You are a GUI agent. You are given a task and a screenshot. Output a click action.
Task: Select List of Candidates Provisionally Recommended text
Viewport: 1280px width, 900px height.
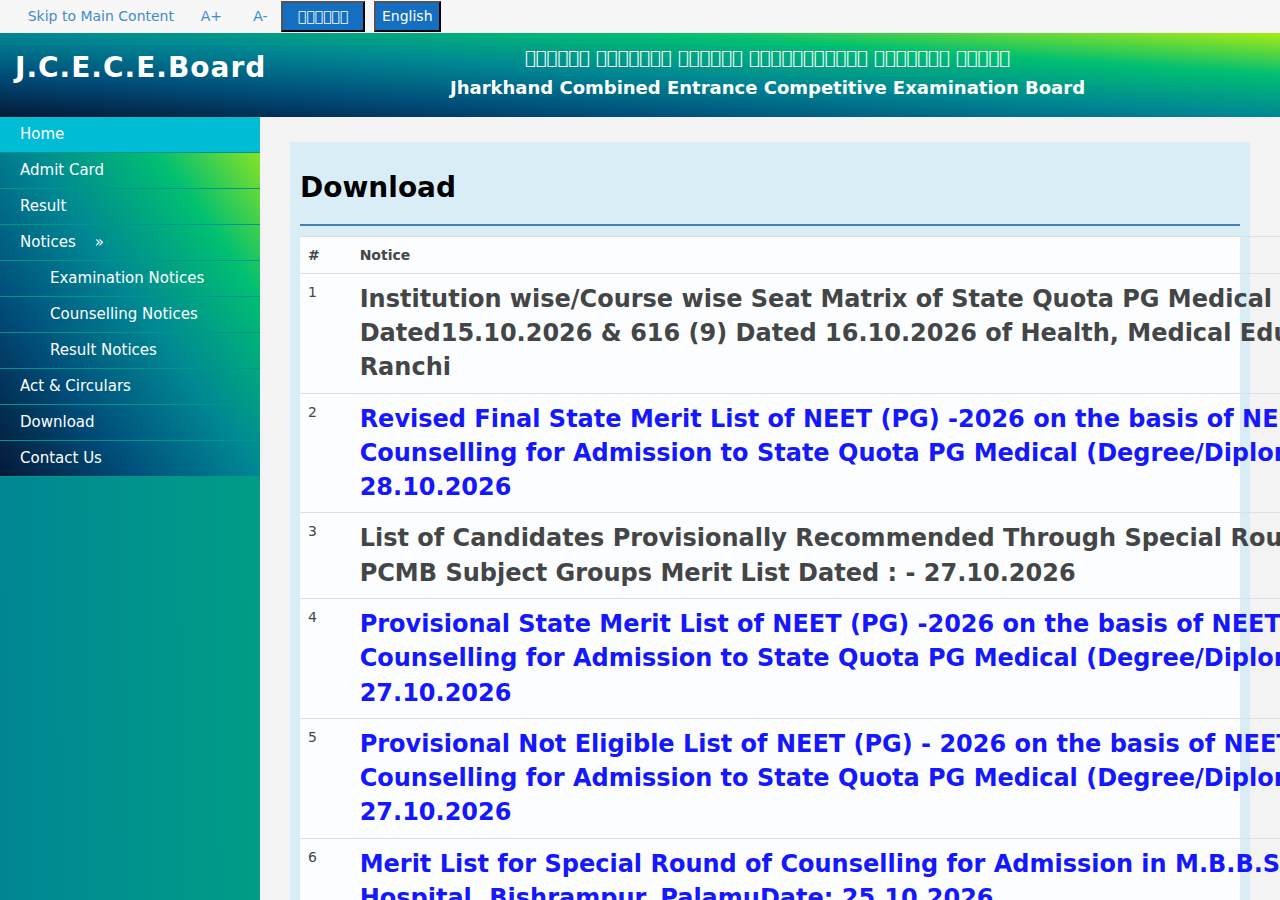[x=820, y=555]
